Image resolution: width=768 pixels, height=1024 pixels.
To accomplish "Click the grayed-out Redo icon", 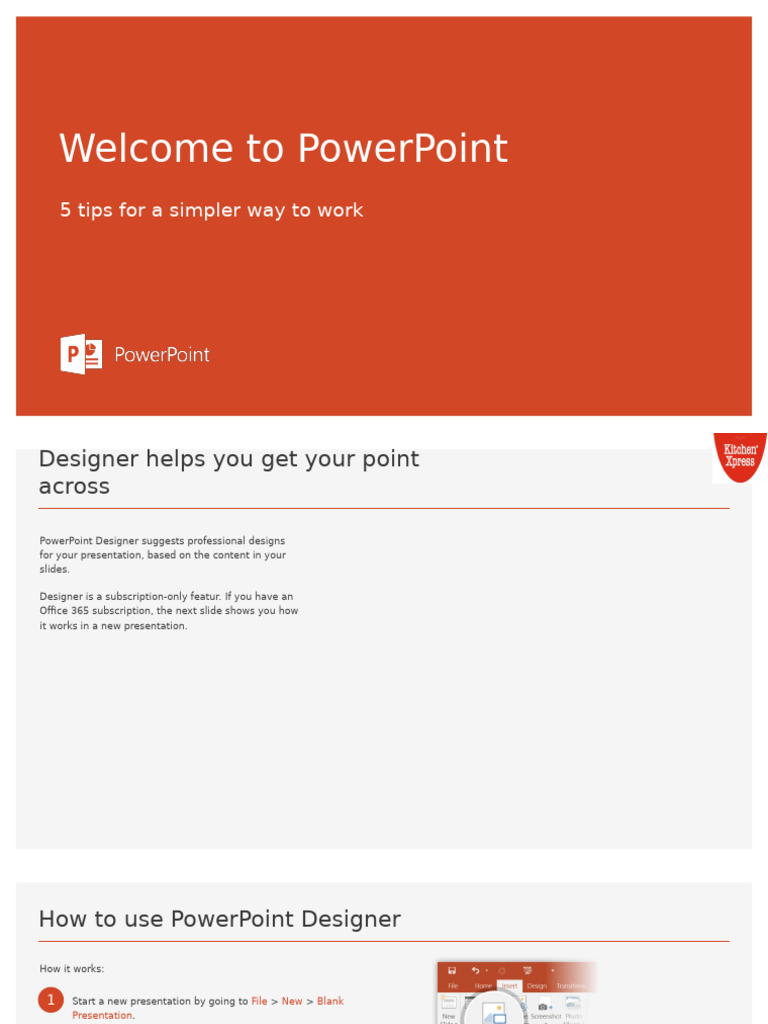I will pos(502,970).
